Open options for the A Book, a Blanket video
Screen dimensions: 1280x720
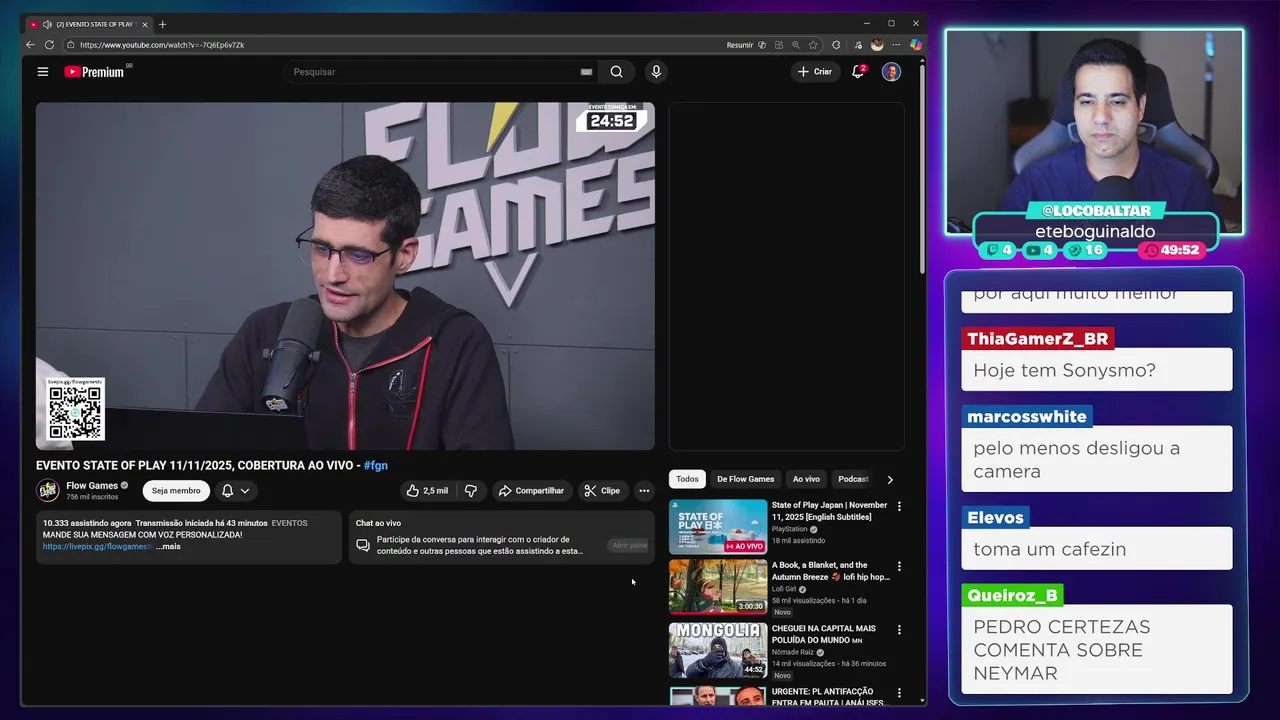[x=899, y=566]
